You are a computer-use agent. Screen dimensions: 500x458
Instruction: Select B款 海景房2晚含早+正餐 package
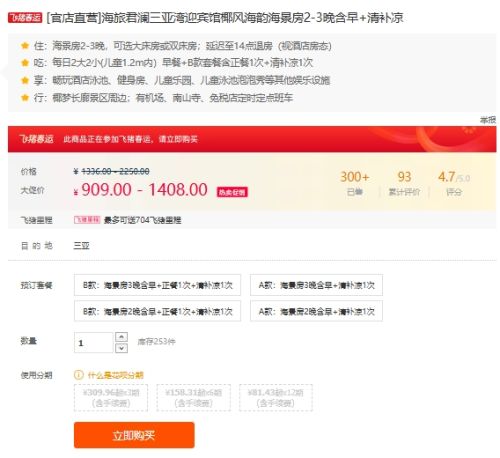[x=157, y=311]
